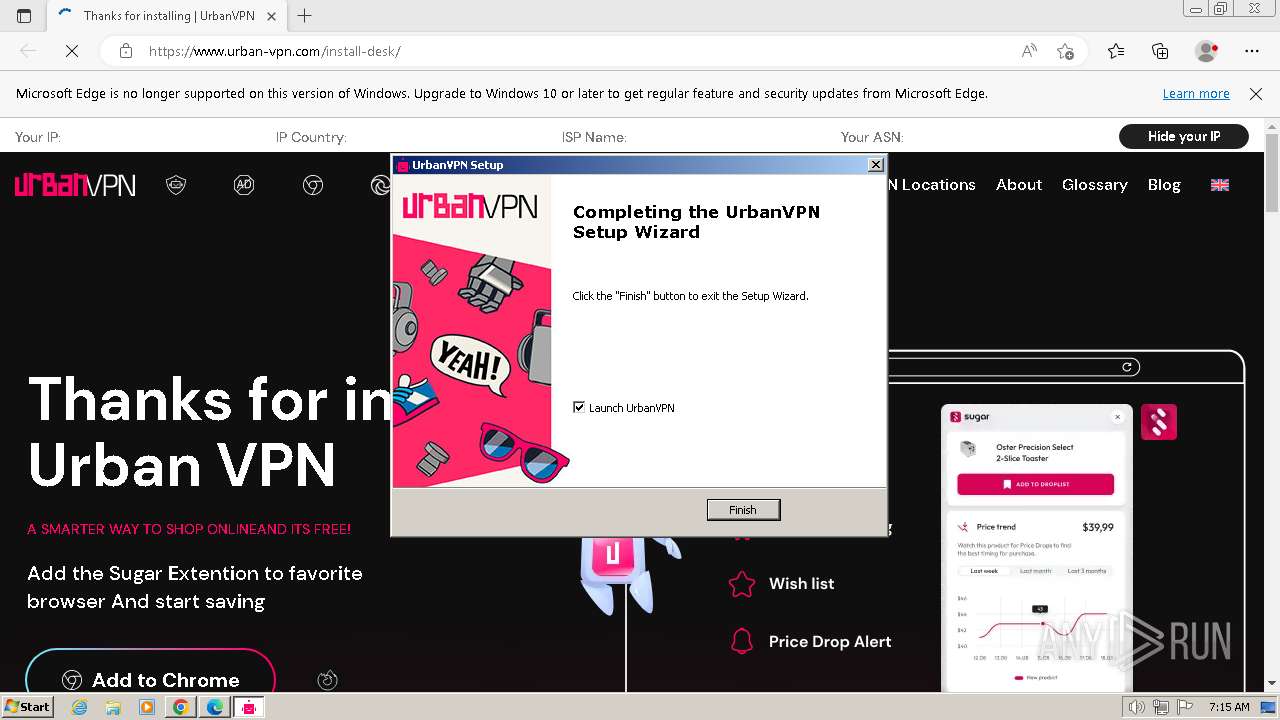Click the clock showing 7:15 AM
1280x720 pixels.
1229,707
